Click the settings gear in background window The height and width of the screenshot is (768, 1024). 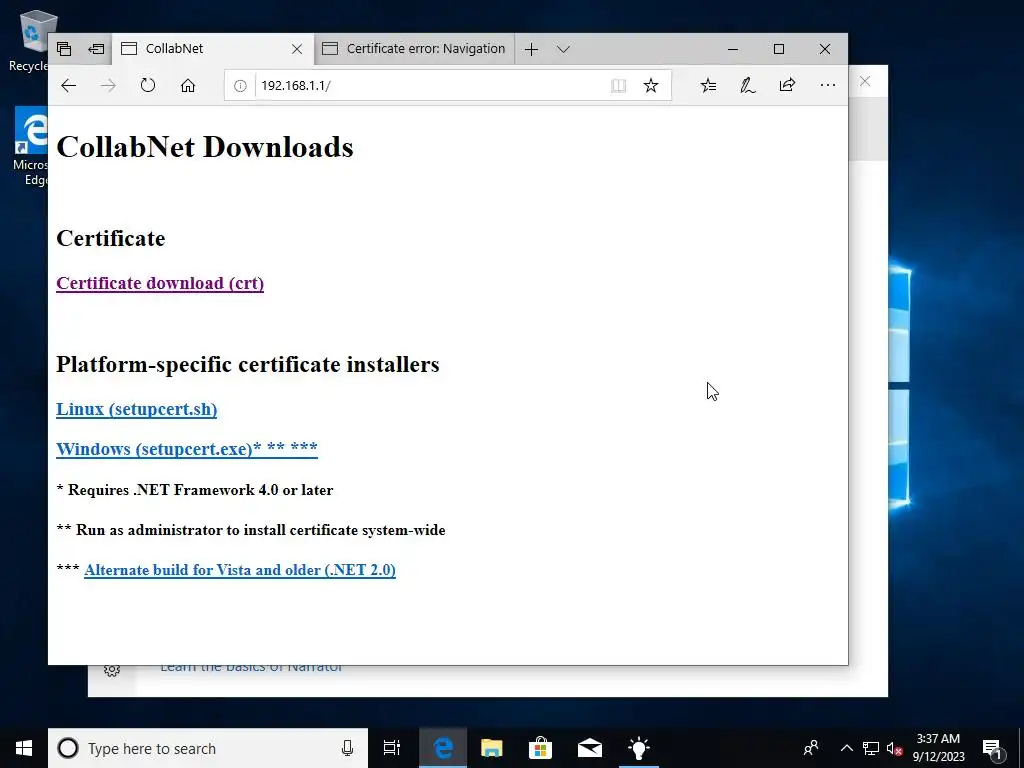(x=112, y=670)
